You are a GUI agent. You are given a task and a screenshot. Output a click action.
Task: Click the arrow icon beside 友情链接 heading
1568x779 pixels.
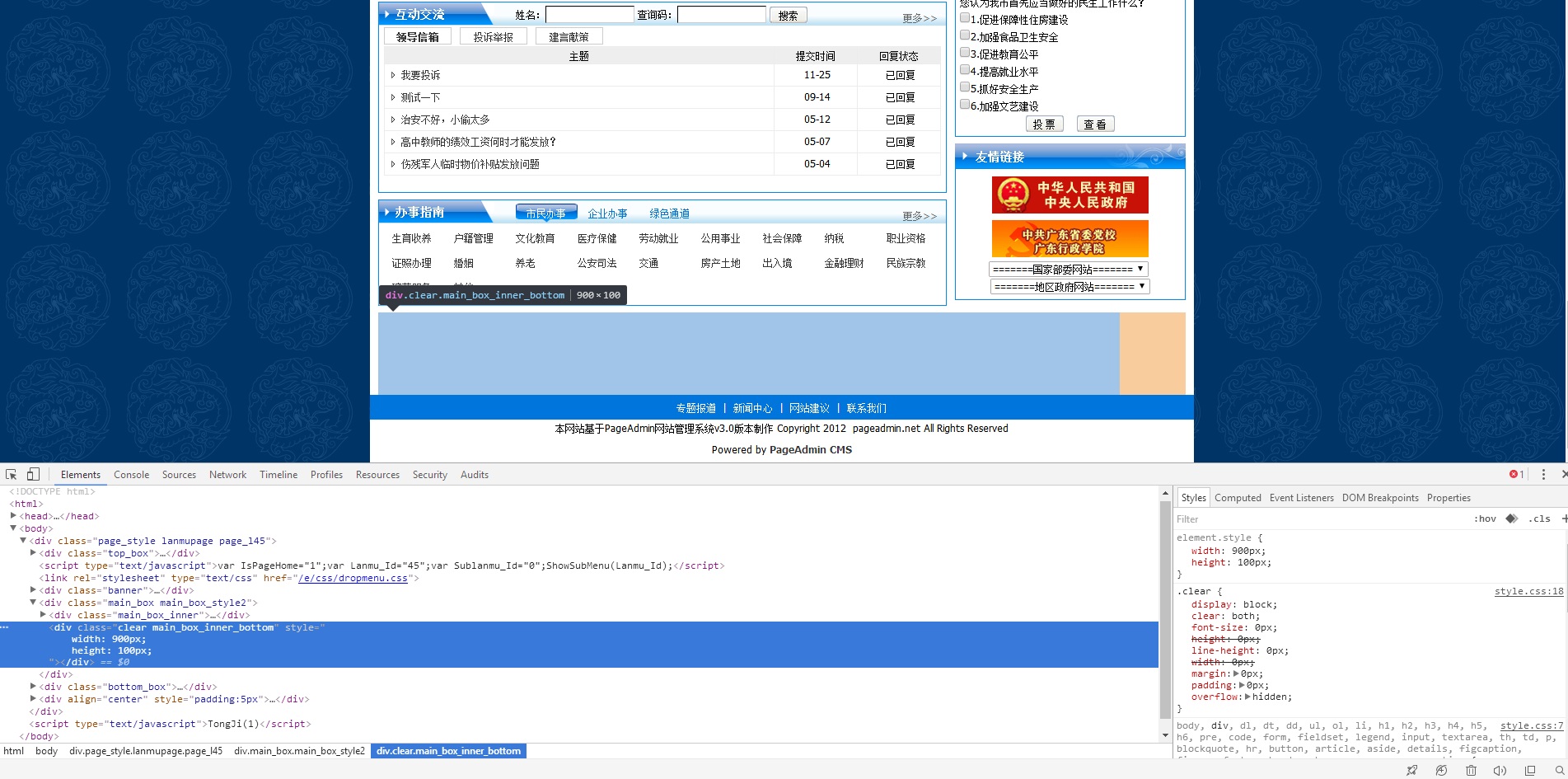pyautogui.click(x=965, y=156)
